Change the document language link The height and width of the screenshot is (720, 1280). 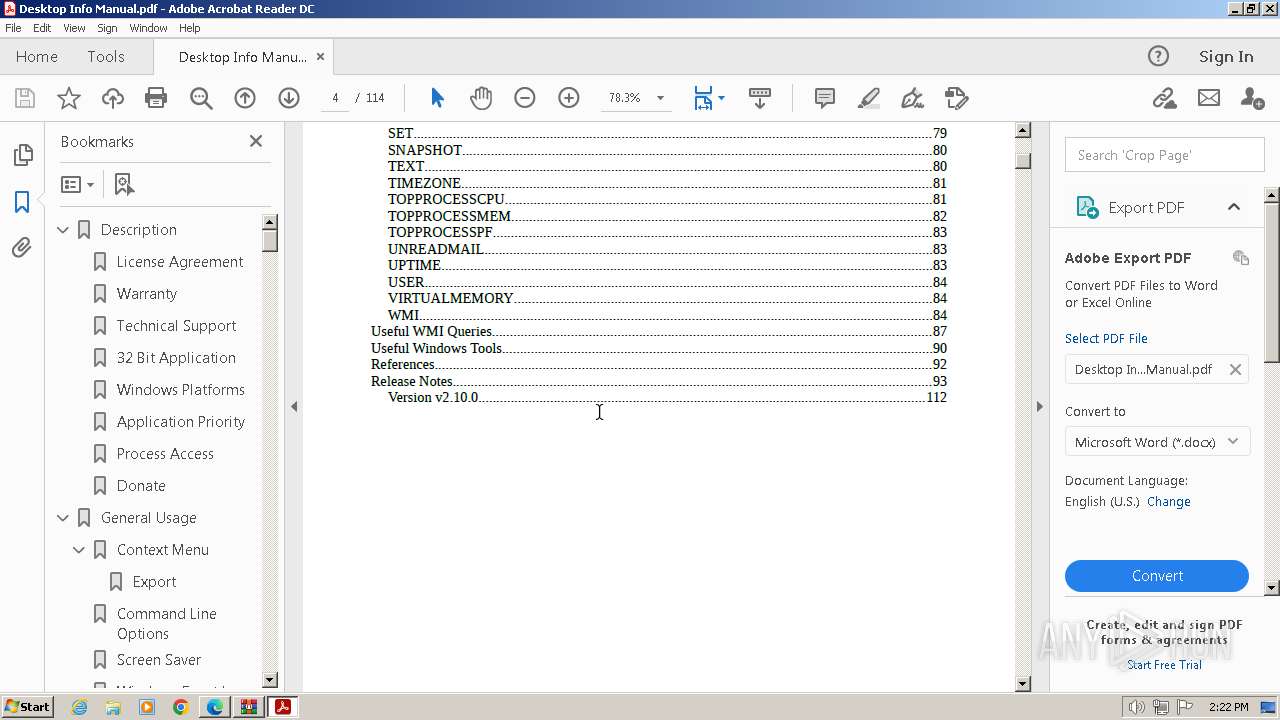(x=1168, y=502)
